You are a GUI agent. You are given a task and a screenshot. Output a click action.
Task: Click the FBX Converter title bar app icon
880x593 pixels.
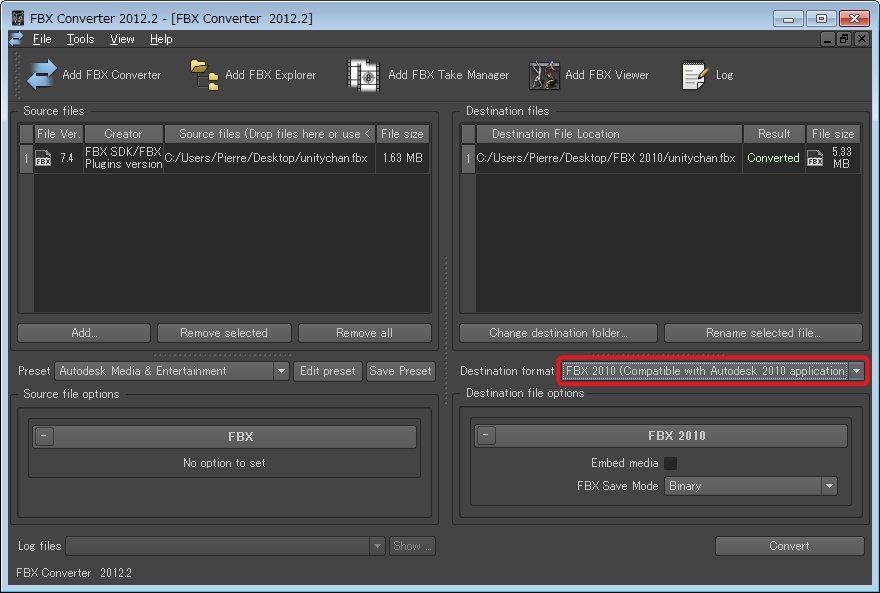(x=18, y=18)
